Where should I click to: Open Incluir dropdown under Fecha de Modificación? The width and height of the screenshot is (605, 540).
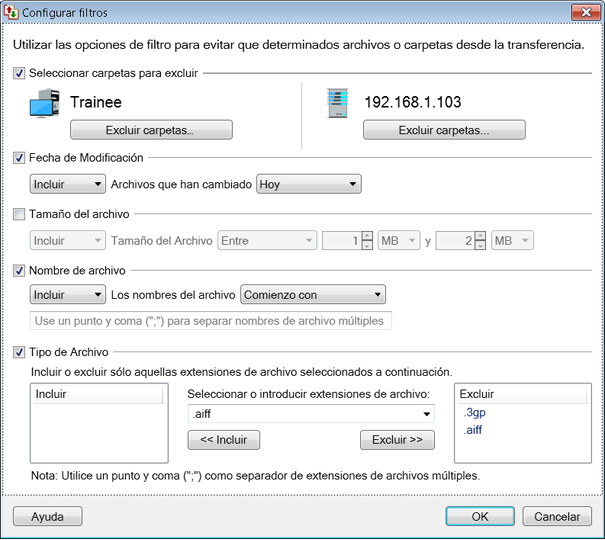67,184
